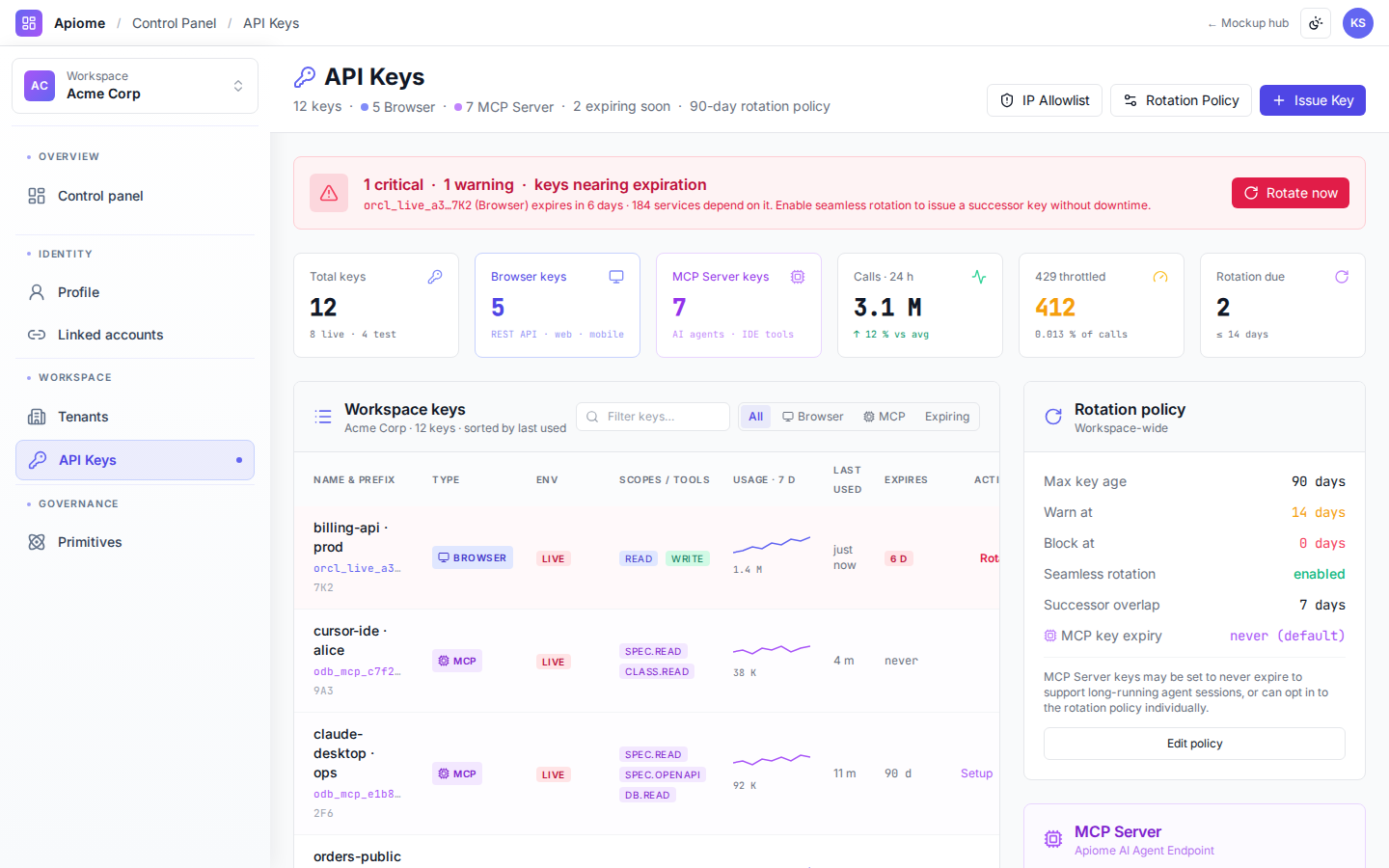This screenshot has height=868, width=1389.
Task: Click the WRITE scope tag
Action: (x=688, y=558)
